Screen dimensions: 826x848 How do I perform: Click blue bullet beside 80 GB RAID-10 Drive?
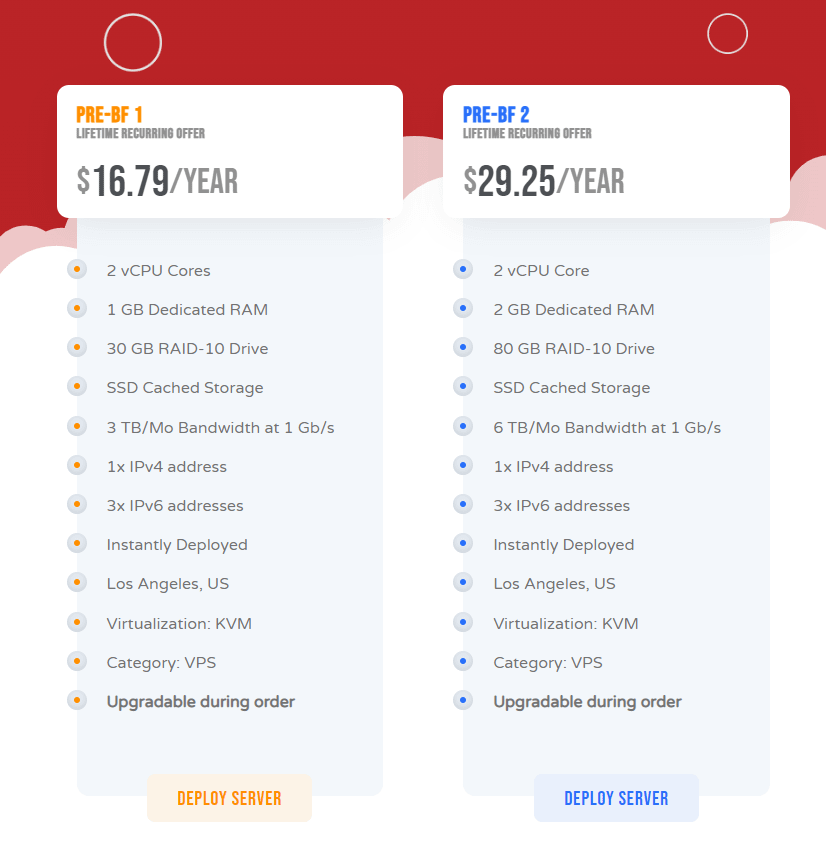[x=463, y=348]
